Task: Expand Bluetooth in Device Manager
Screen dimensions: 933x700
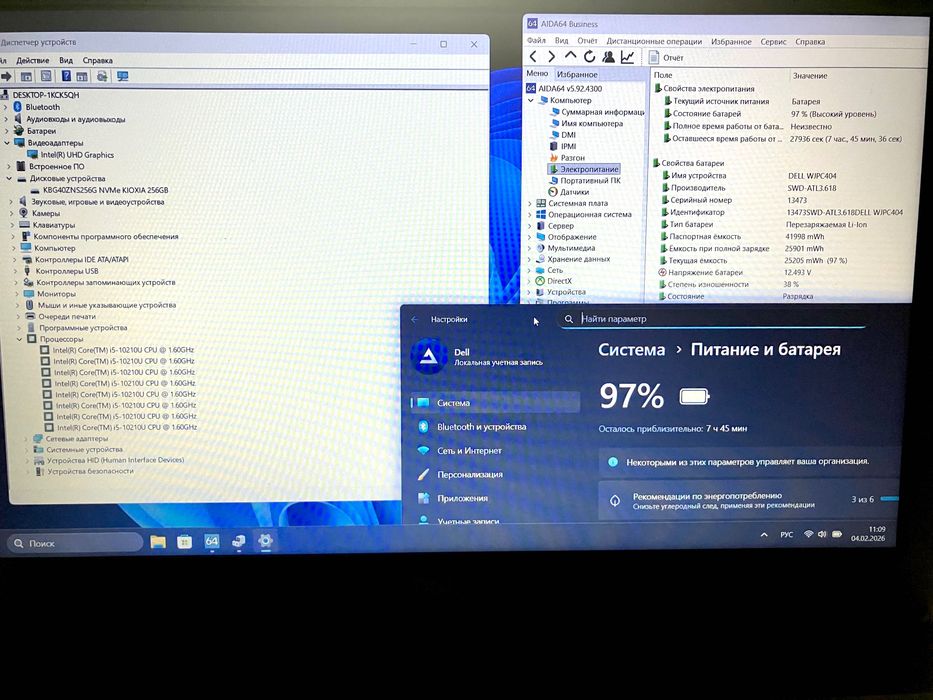Action: [x=6, y=107]
